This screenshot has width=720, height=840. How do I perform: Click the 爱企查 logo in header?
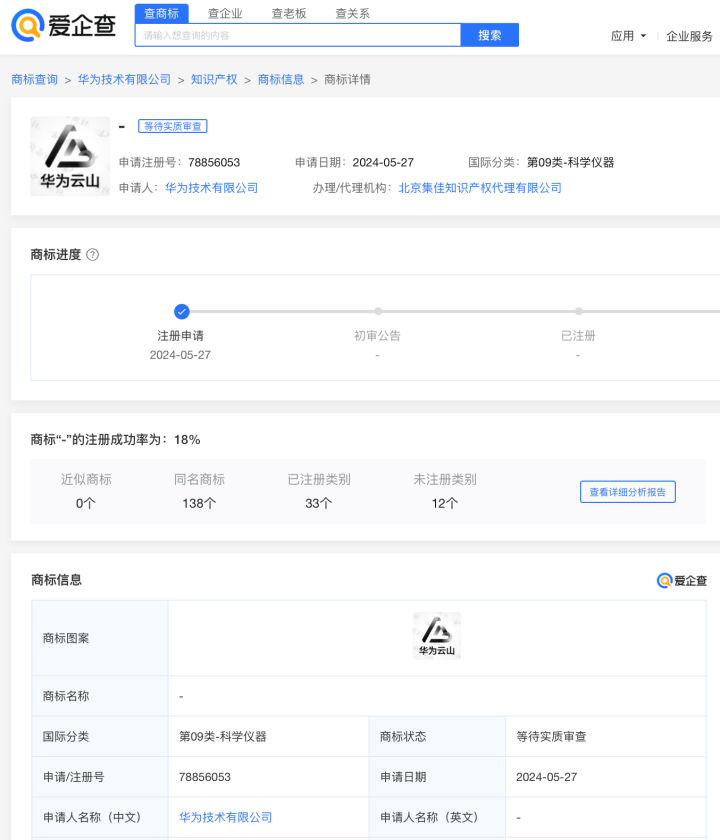(63, 25)
